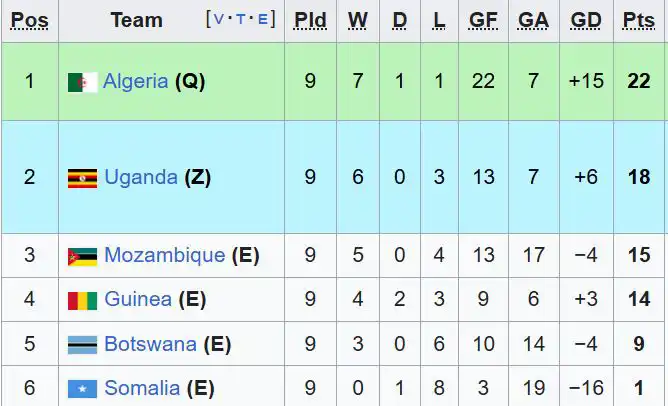Open the Guinea team link
The image size is (668, 406).
coord(137,300)
